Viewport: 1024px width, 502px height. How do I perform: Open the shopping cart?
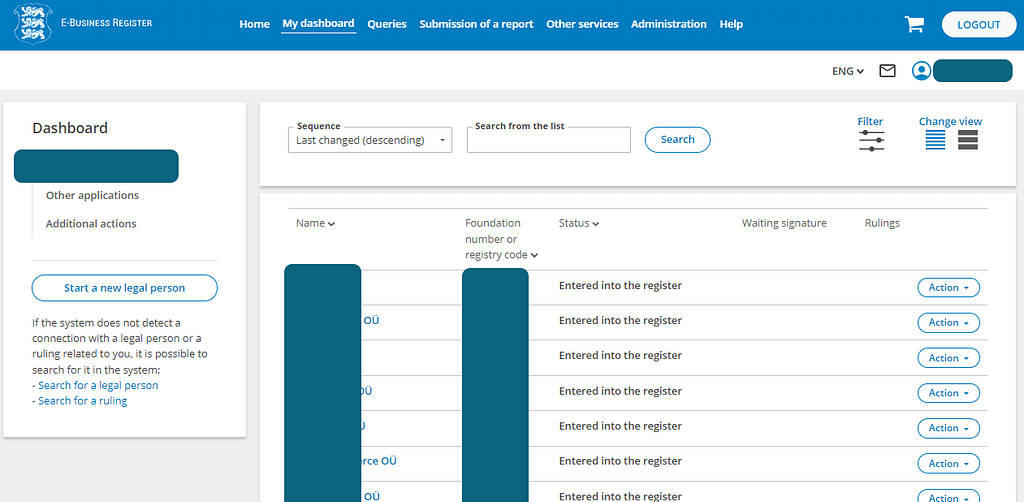pyautogui.click(x=914, y=25)
